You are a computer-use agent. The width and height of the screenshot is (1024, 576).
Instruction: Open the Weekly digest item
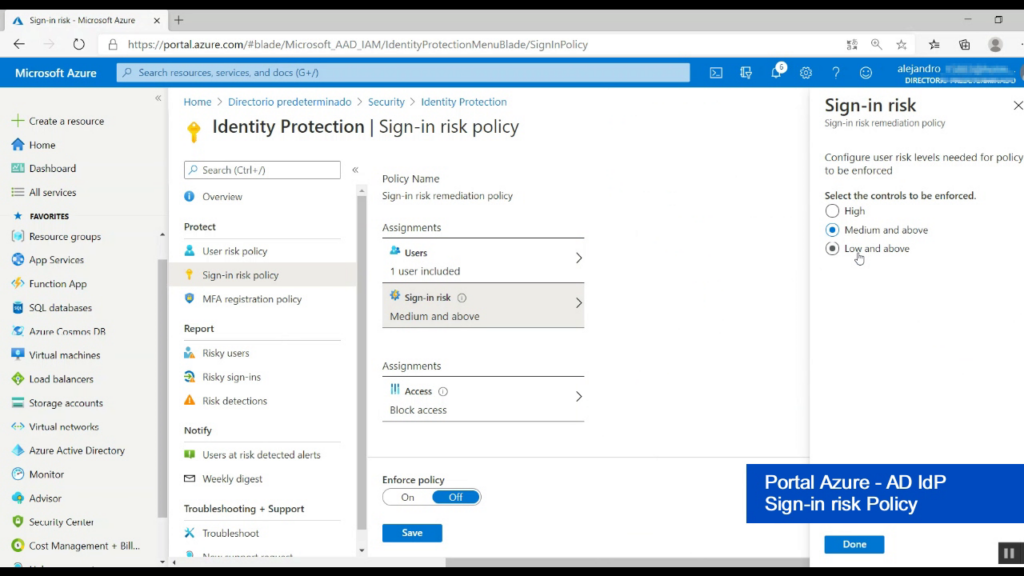pos(232,479)
